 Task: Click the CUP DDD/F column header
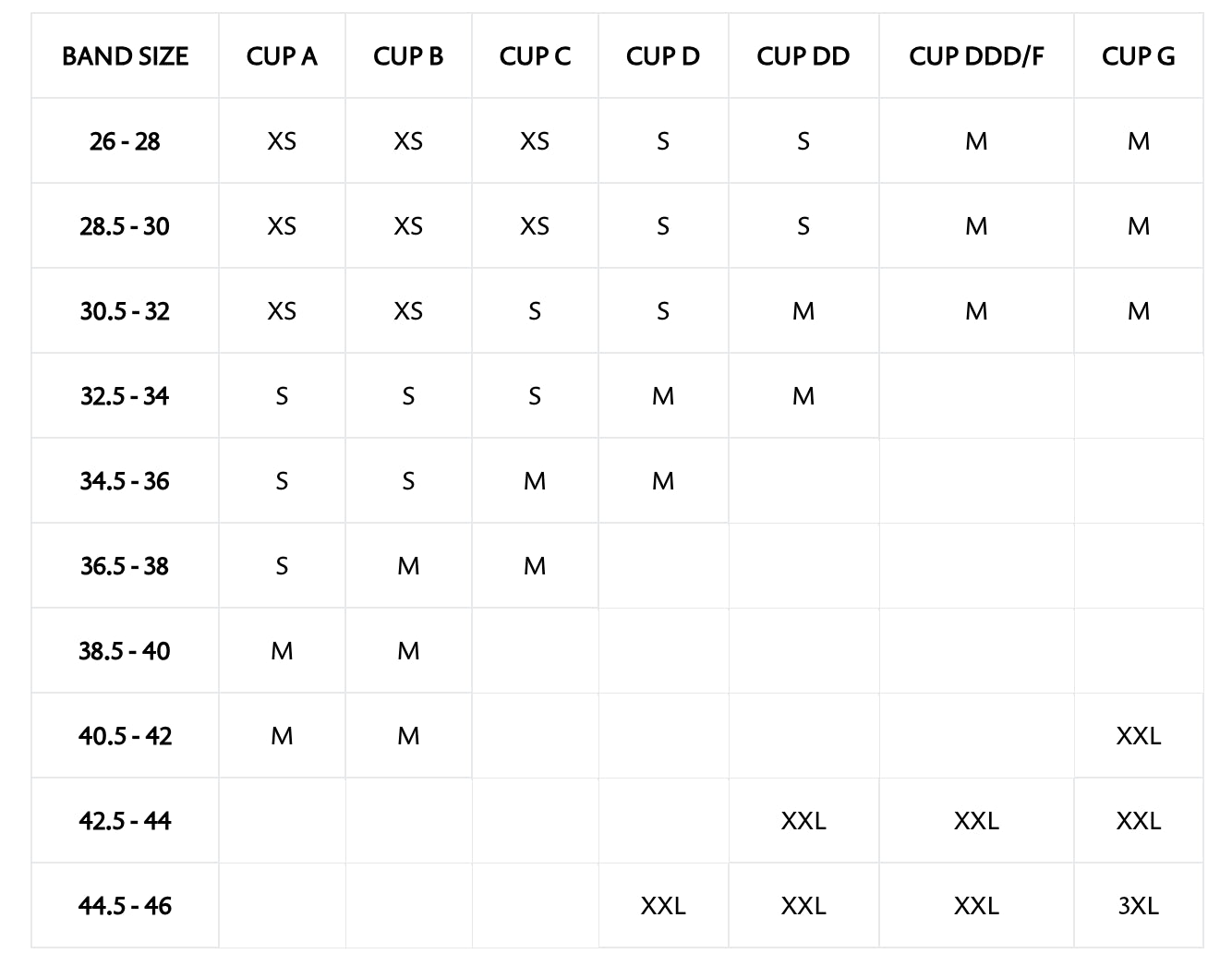point(976,56)
